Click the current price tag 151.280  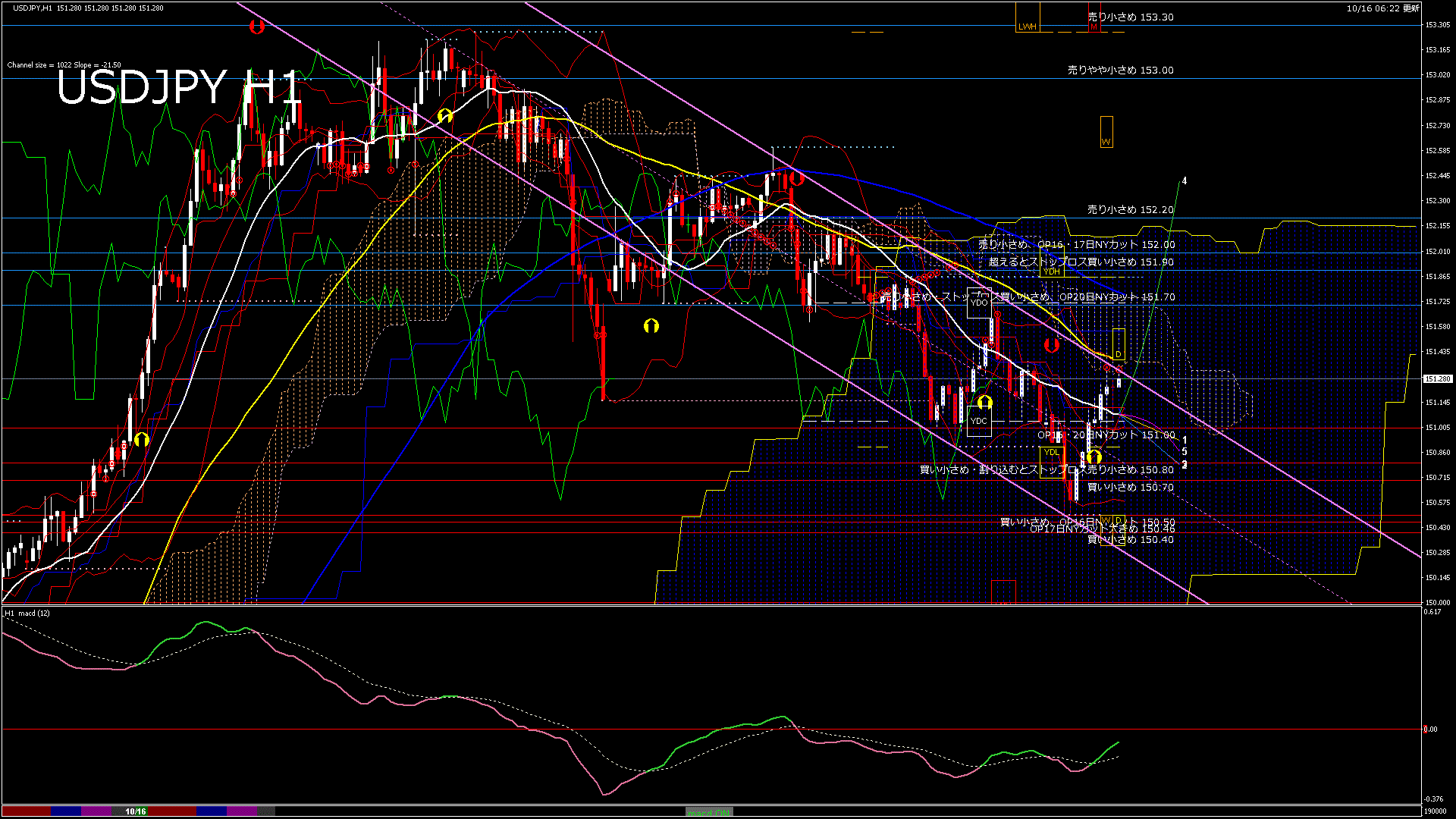(1437, 378)
